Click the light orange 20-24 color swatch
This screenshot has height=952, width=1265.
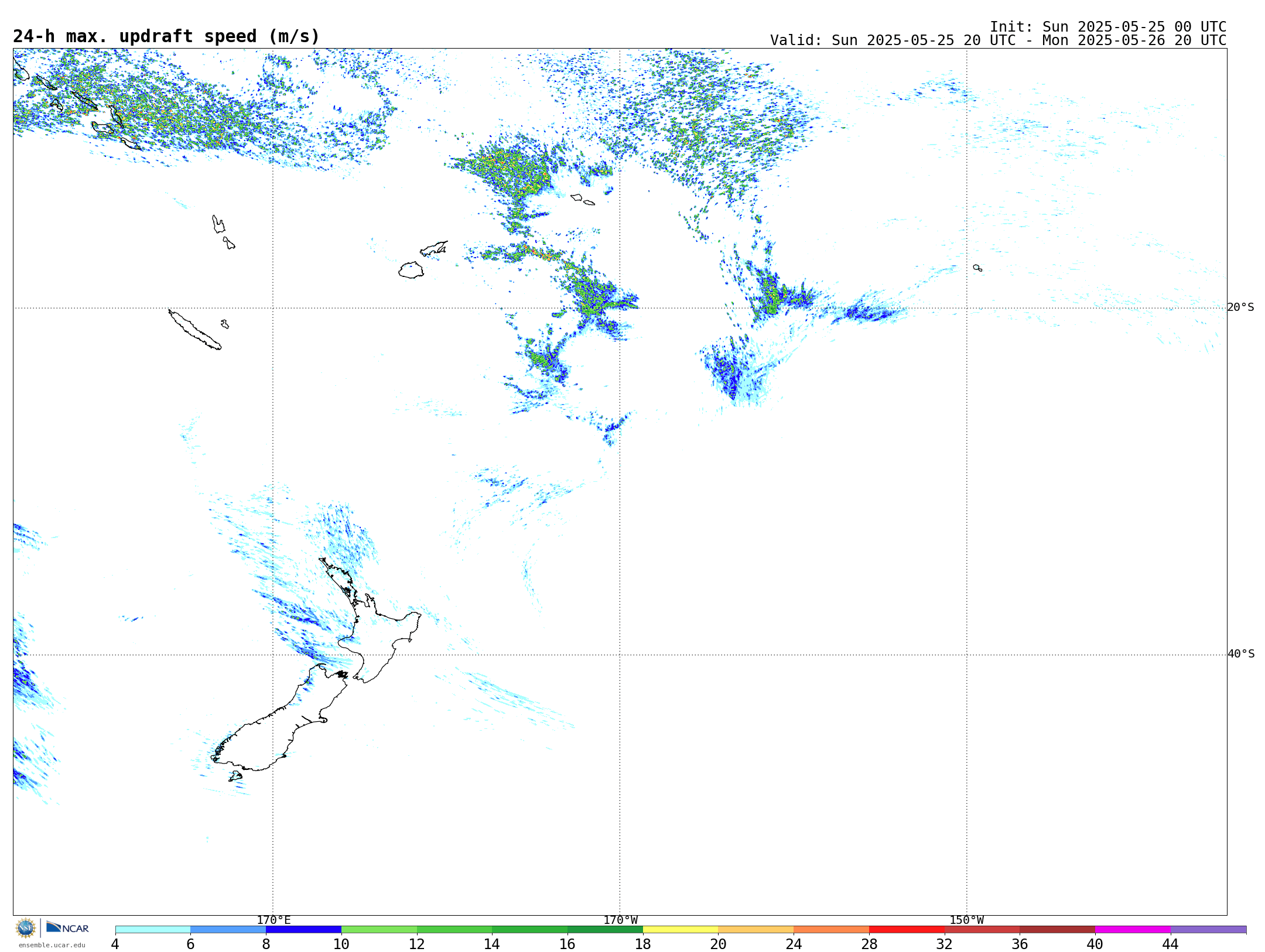(756, 930)
